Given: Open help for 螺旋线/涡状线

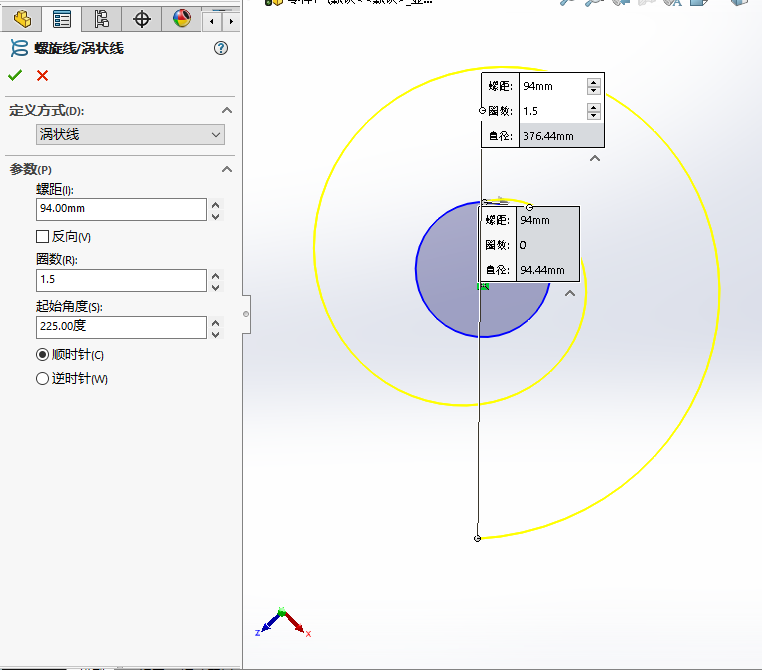Looking at the screenshot, I should click(x=221, y=48).
